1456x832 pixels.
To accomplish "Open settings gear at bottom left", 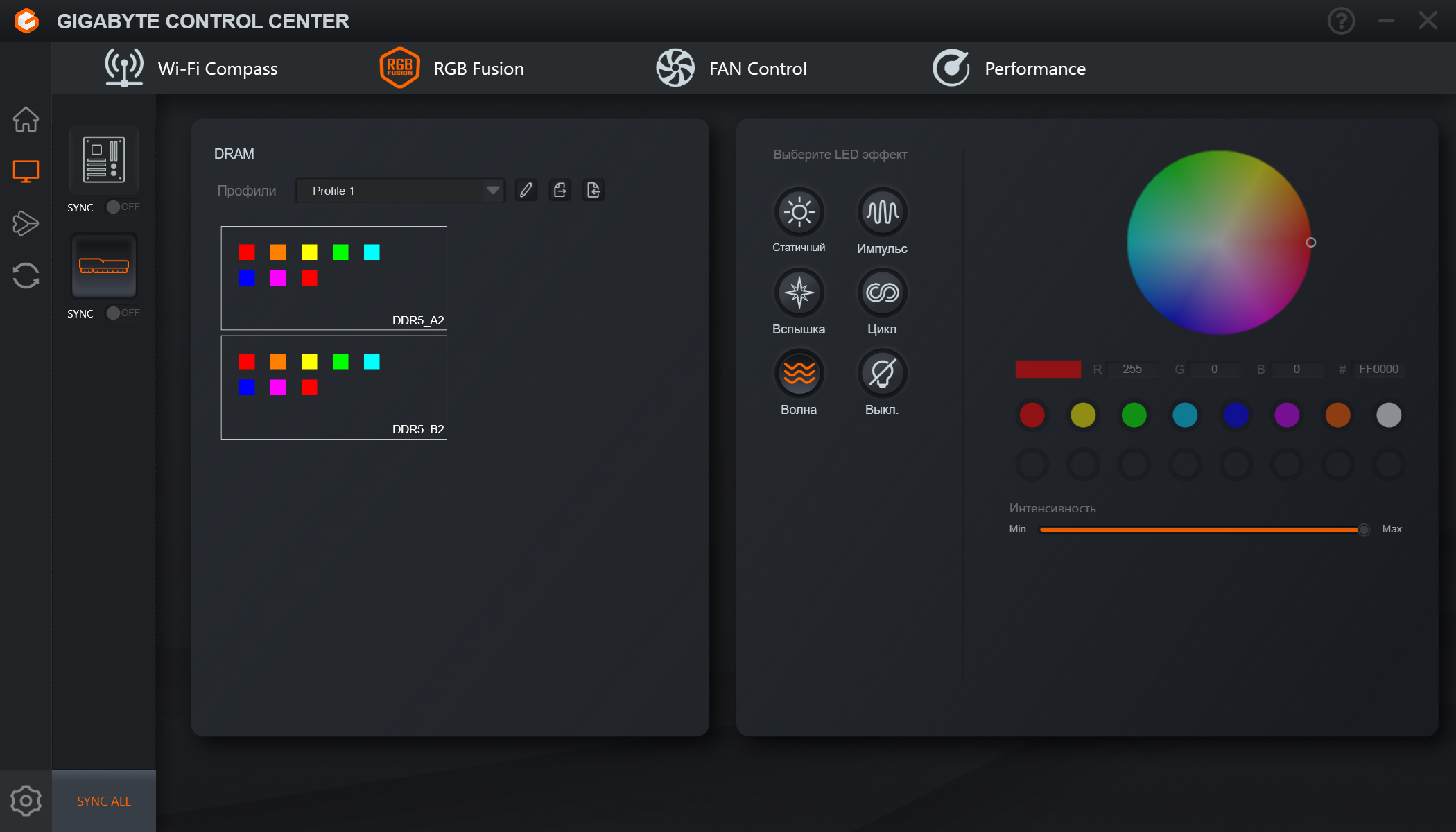I will (26, 801).
